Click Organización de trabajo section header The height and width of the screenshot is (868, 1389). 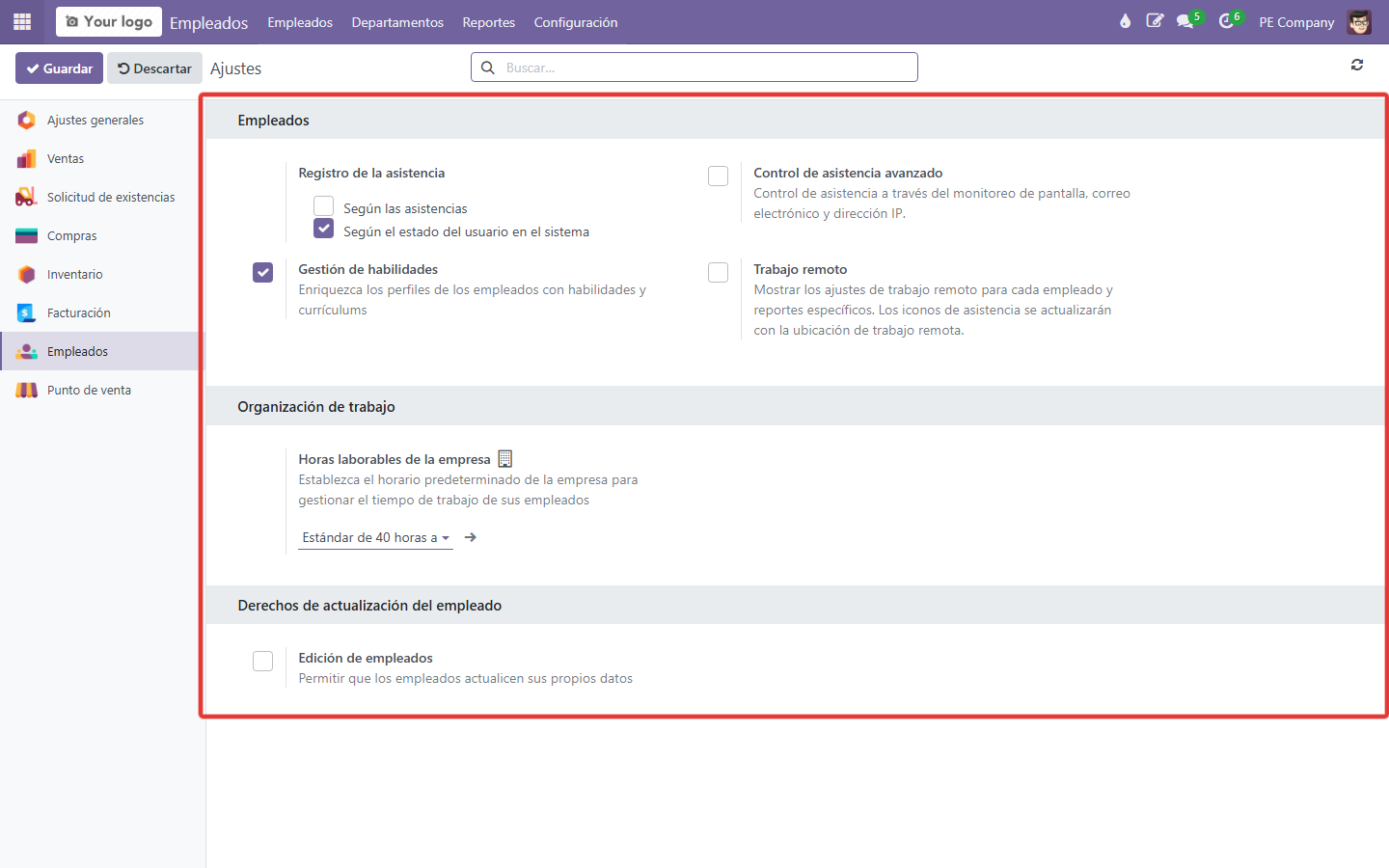point(316,407)
